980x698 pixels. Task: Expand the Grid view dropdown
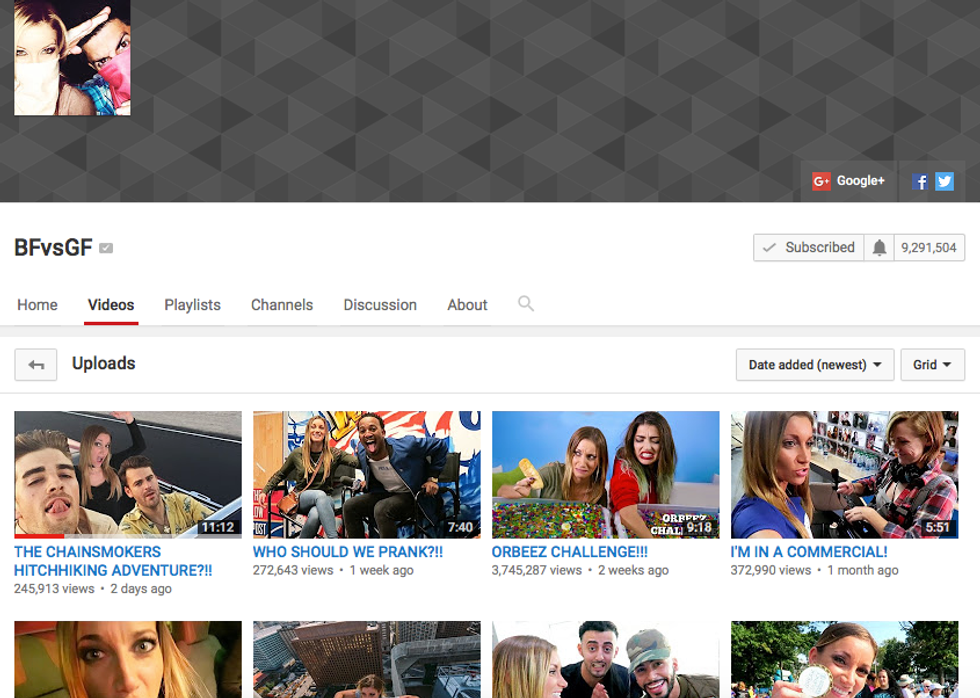pyautogui.click(x=932, y=365)
